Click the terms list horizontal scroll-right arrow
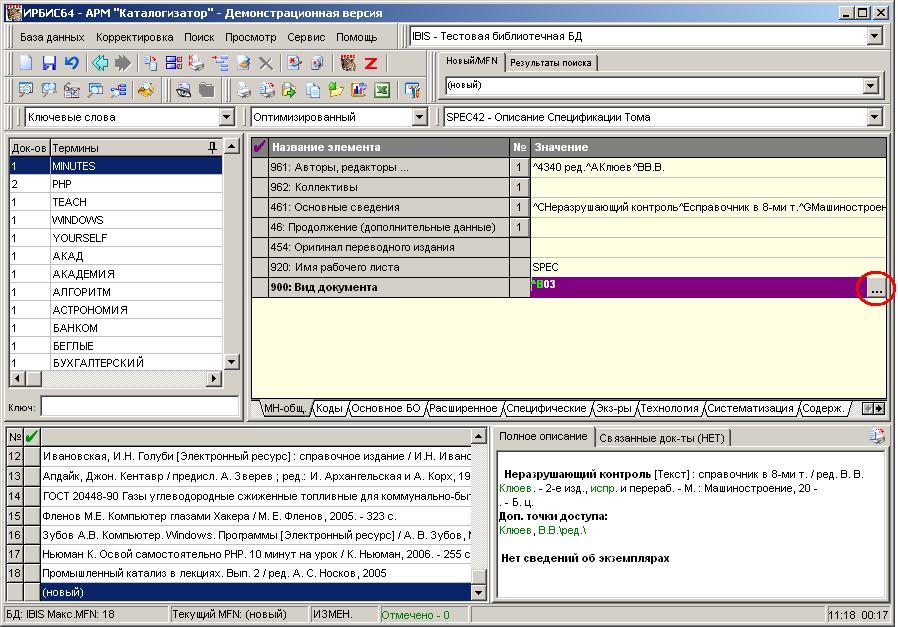Image resolution: width=898 pixels, height=627 pixels. pyautogui.click(x=214, y=378)
